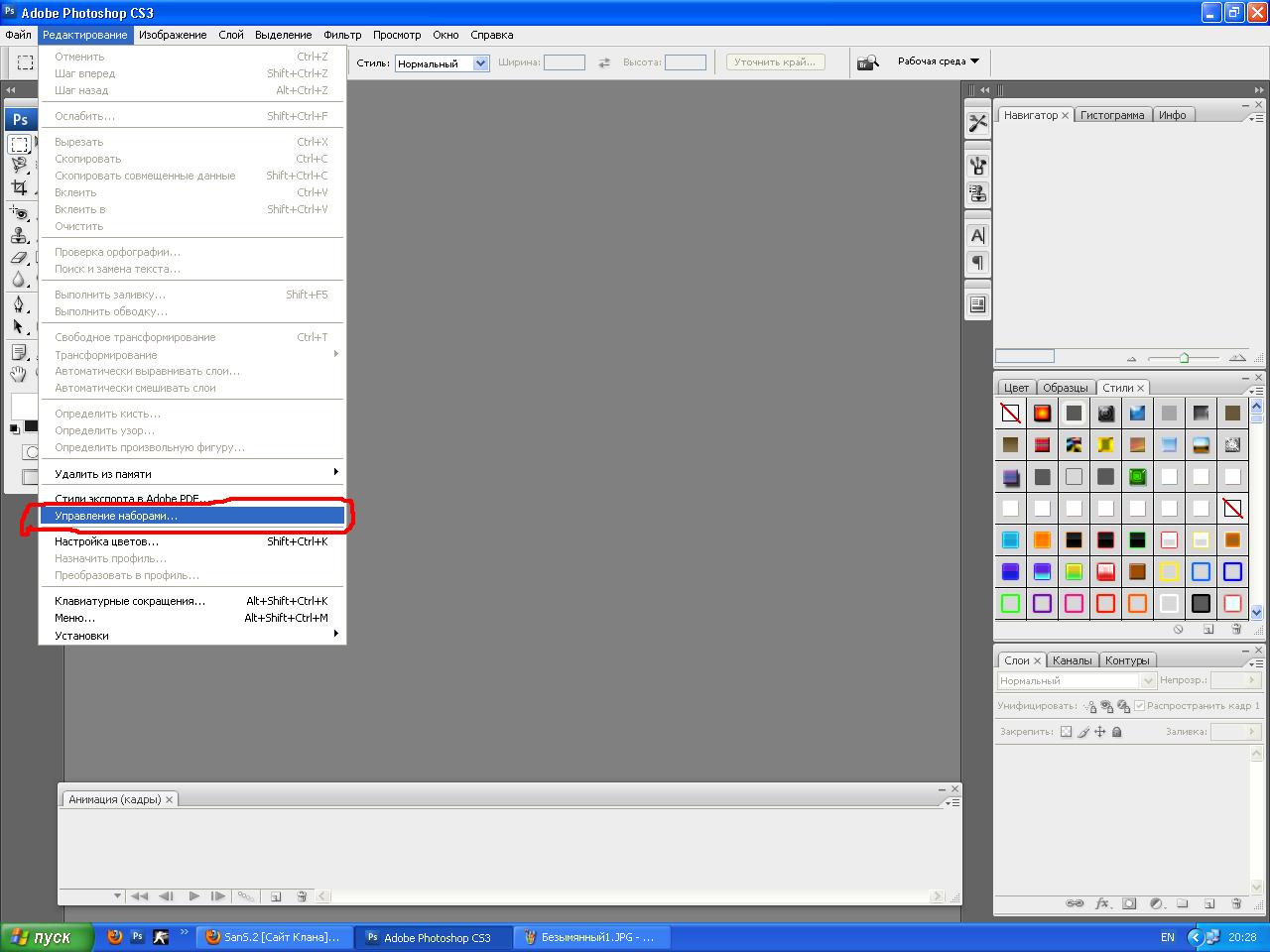This screenshot has width=1270, height=952.
Task: Select the Pen tool
Action: coord(19,304)
